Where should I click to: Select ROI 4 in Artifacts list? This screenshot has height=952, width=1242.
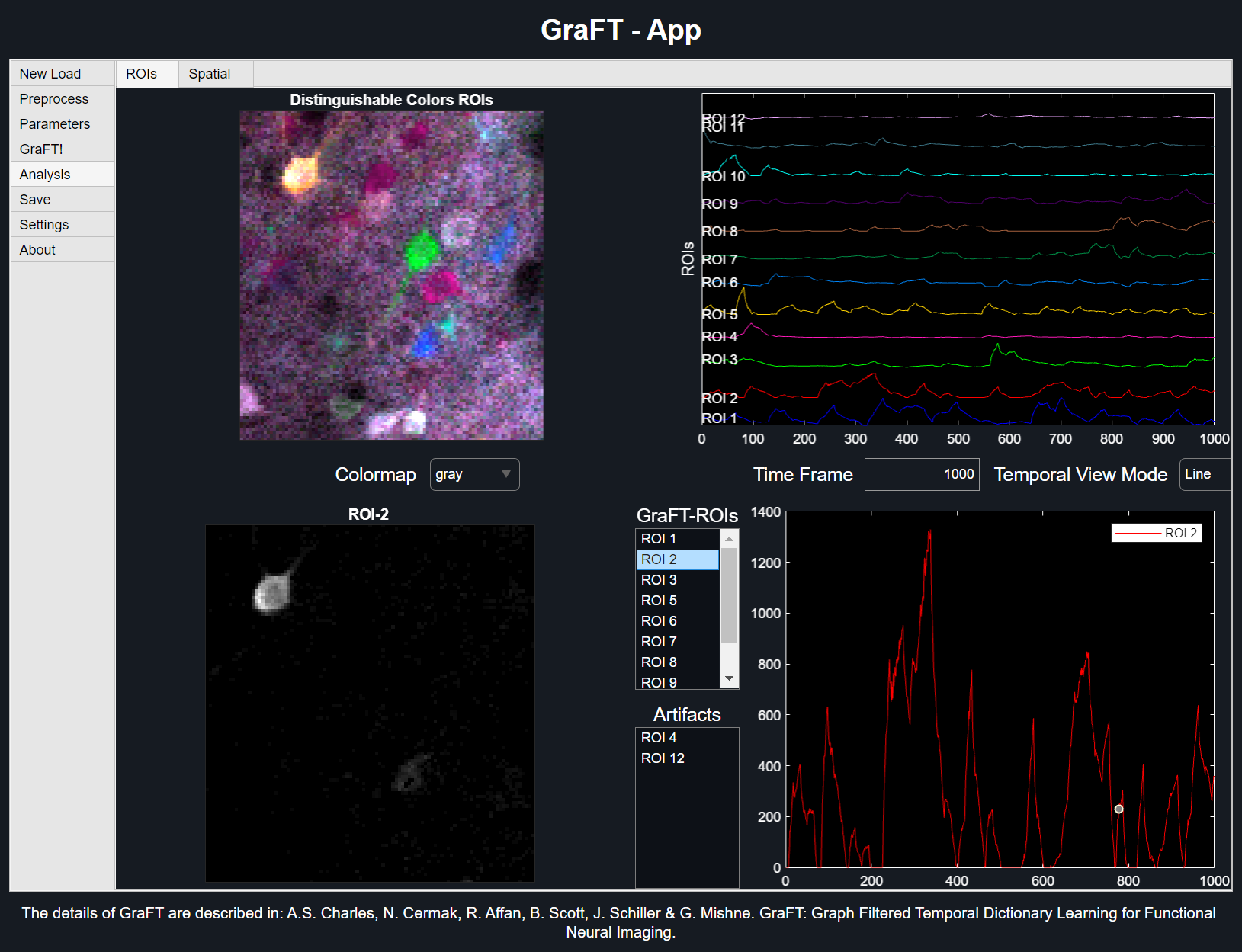tap(686, 738)
